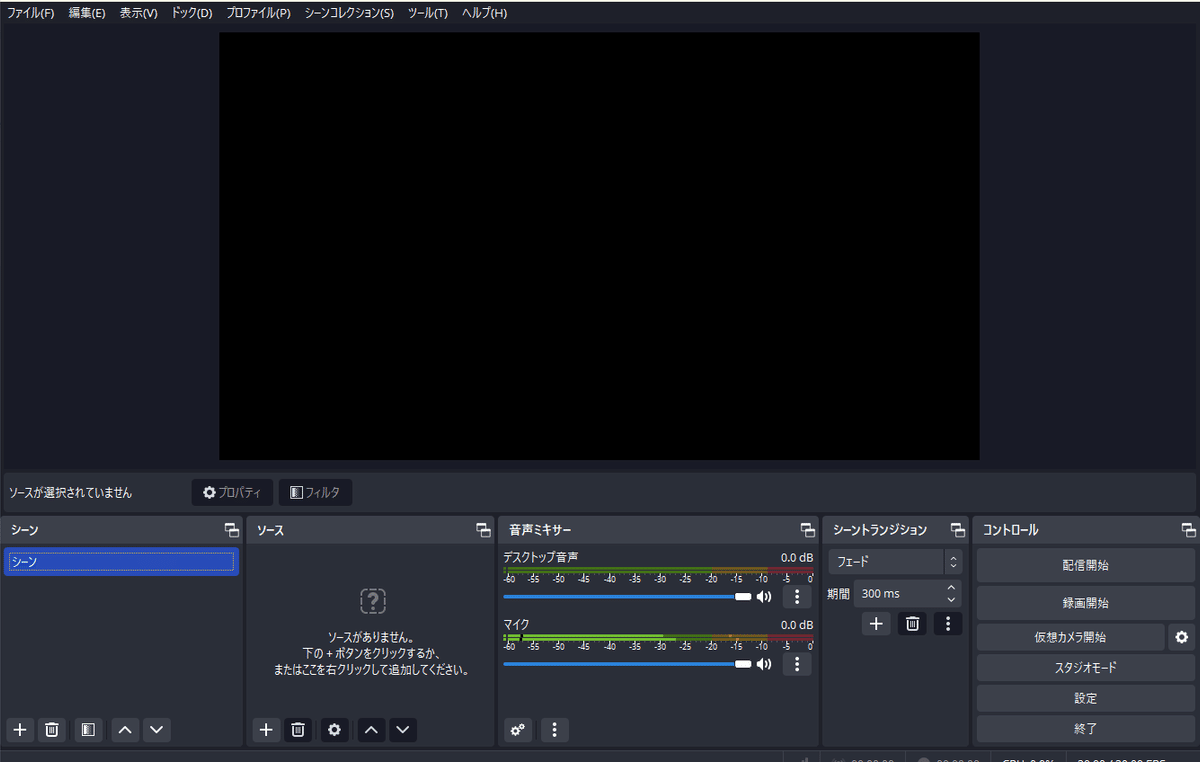Open advanced audio properties gears icon
The width and height of the screenshot is (1200, 762).
tap(518, 730)
